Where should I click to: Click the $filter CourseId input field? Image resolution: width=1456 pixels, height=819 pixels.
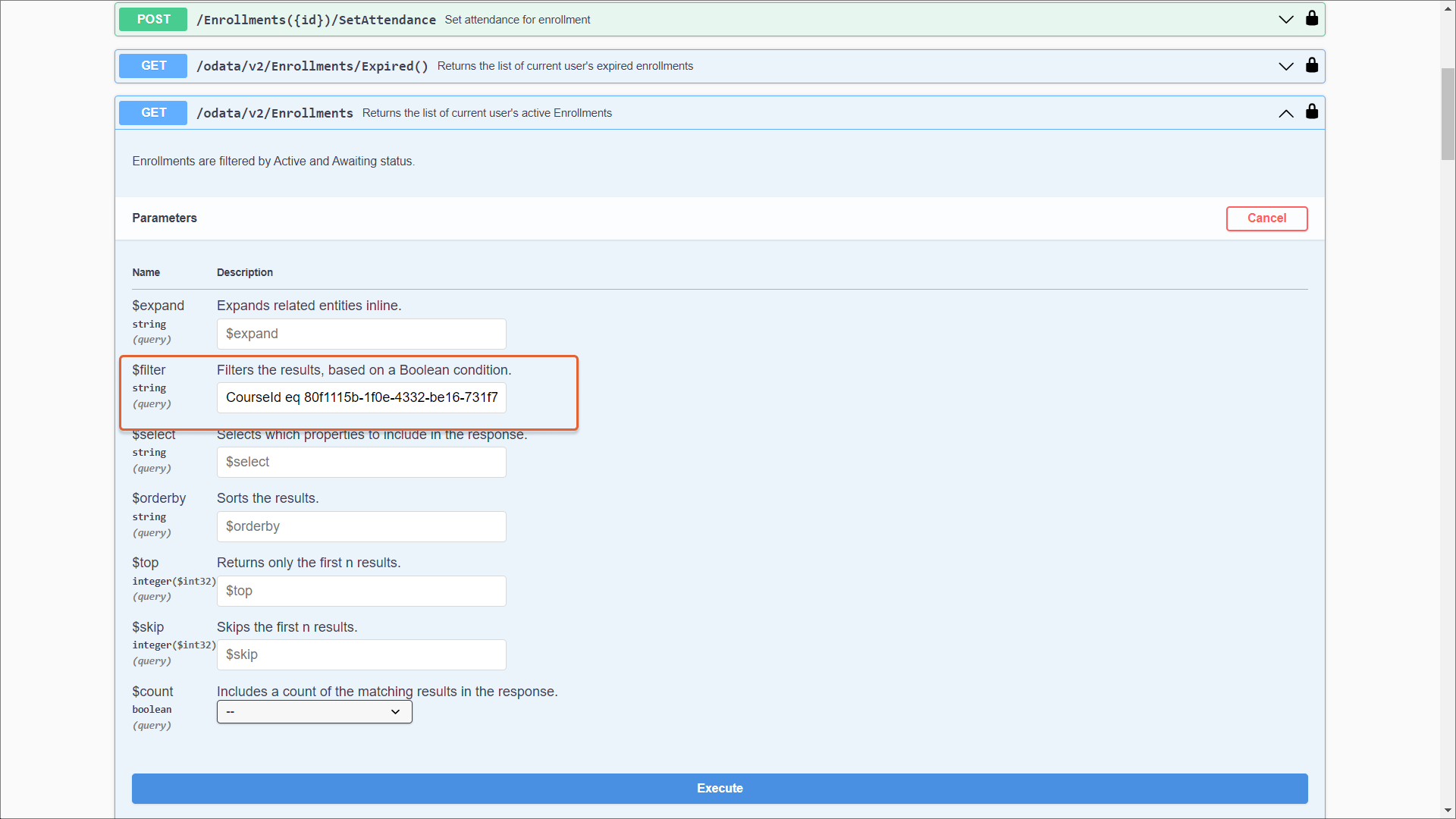(x=361, y=397)
